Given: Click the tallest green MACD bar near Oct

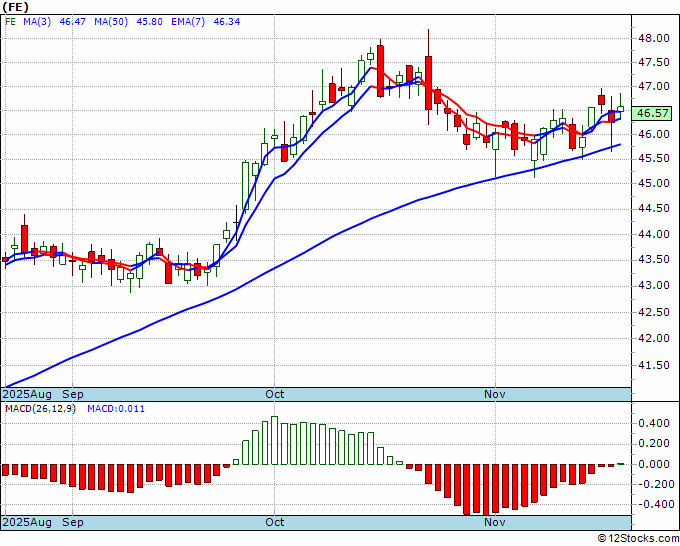Looking at the screenshot, I should click(274, 440).
